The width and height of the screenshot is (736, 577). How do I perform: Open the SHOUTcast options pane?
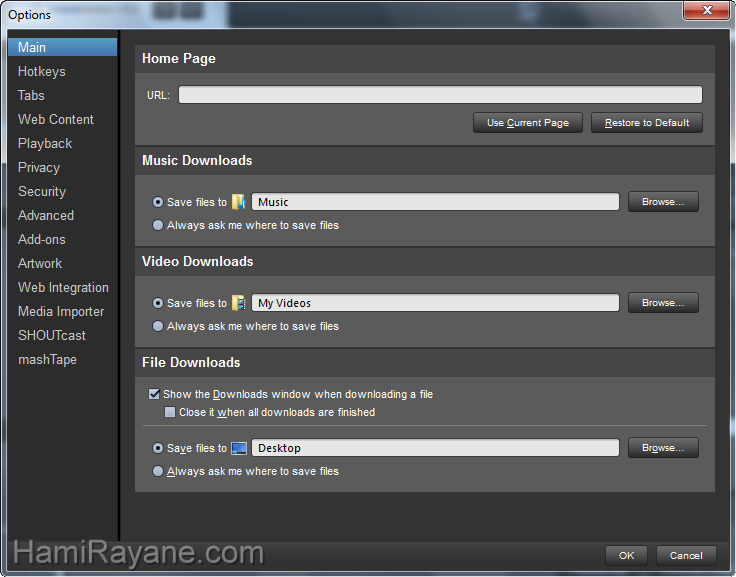52,336
